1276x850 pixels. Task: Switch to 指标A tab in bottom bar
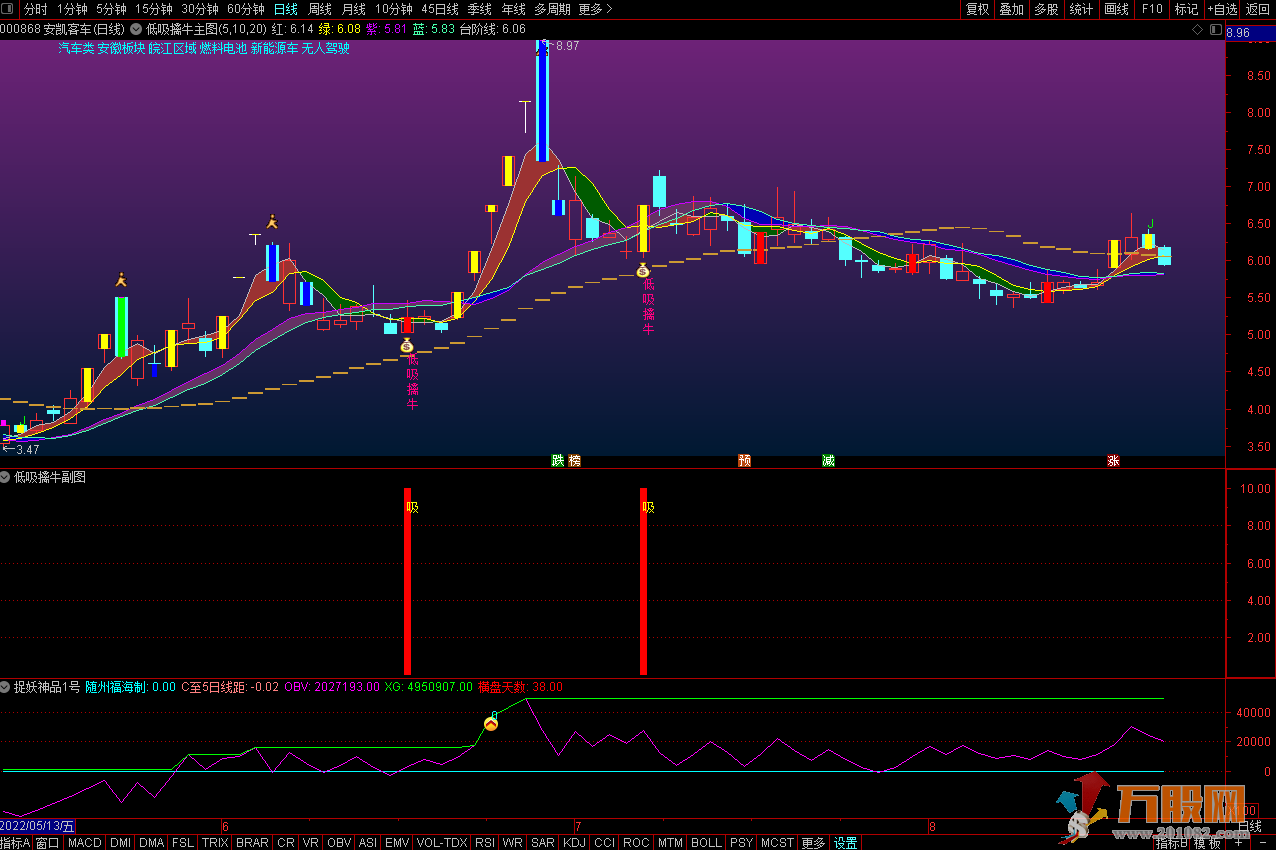click(x=16, y=843)
